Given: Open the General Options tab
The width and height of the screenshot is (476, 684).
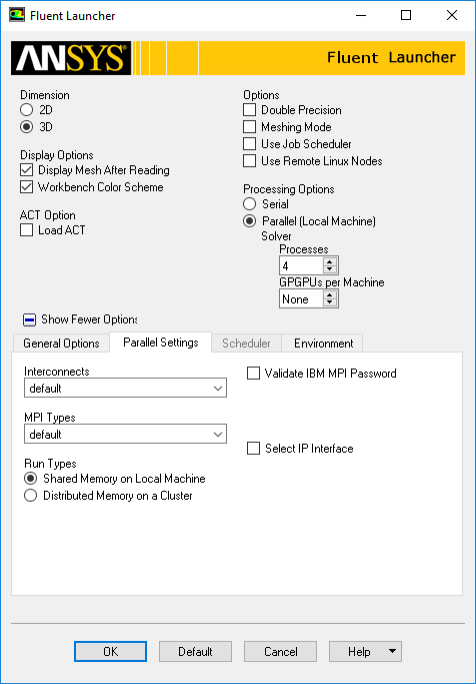Looking at the screenshot, I should tap(61, 343).
